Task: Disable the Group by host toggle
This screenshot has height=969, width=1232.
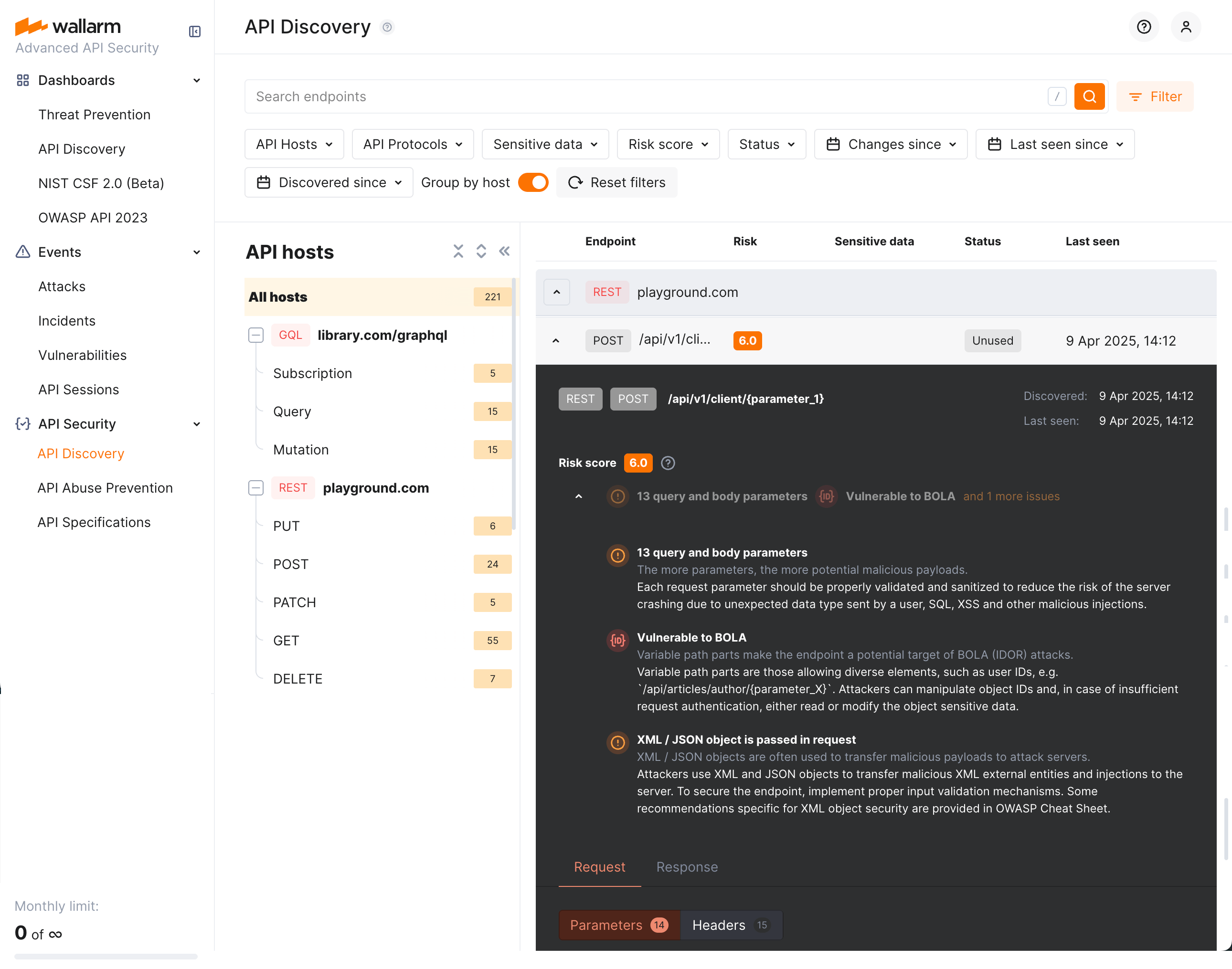Action: click(x=532, y=182)
